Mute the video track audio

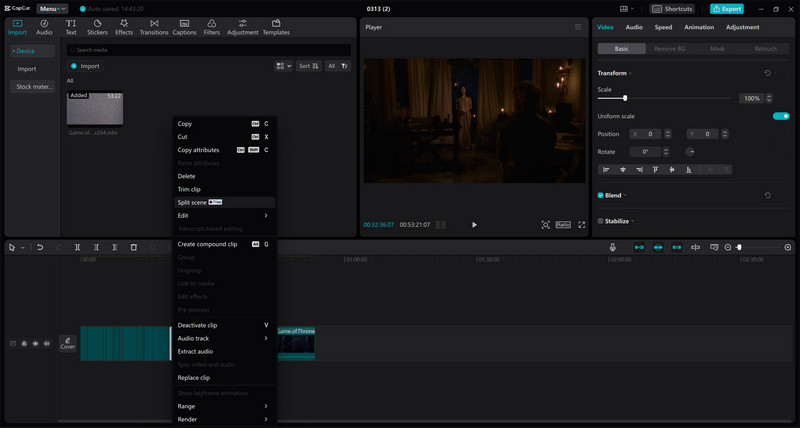46,343
